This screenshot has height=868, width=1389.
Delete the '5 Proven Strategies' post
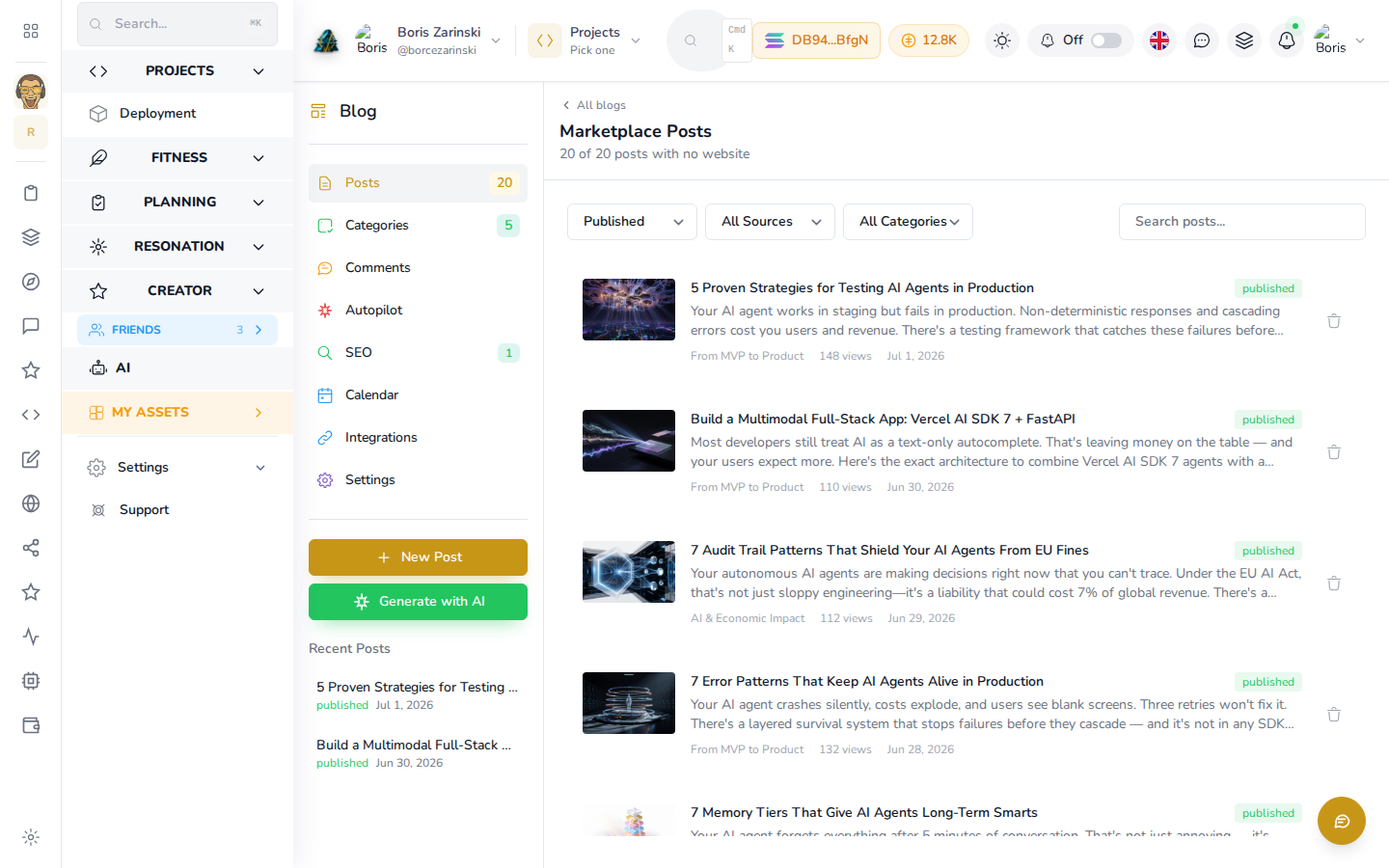[x=1334, y=321]
